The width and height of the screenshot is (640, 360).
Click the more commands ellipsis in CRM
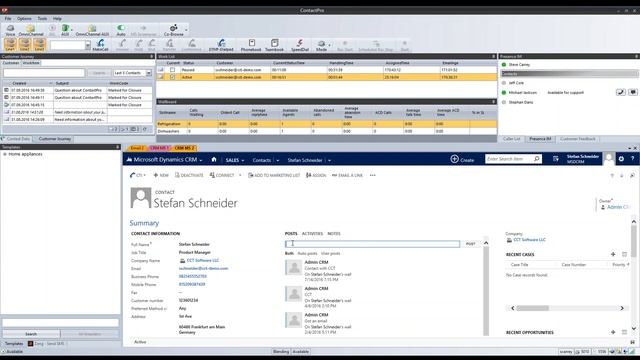click(x=372, y=175)
